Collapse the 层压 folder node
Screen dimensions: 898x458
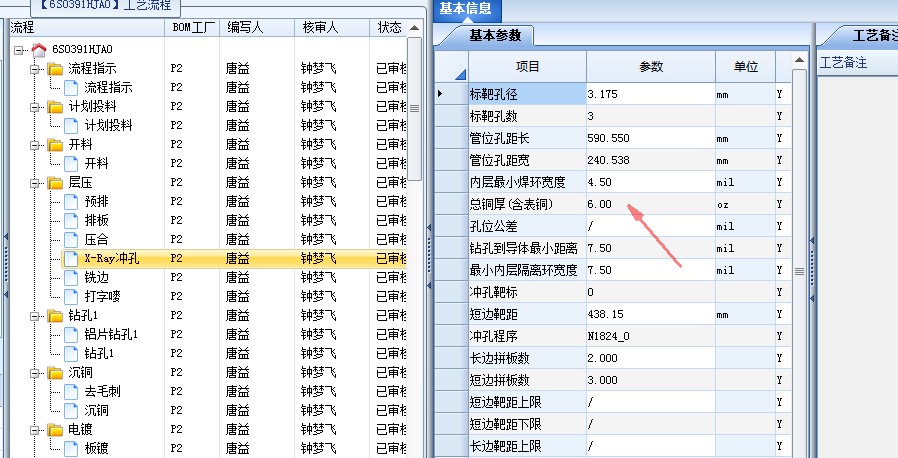[x=35, y=183]
